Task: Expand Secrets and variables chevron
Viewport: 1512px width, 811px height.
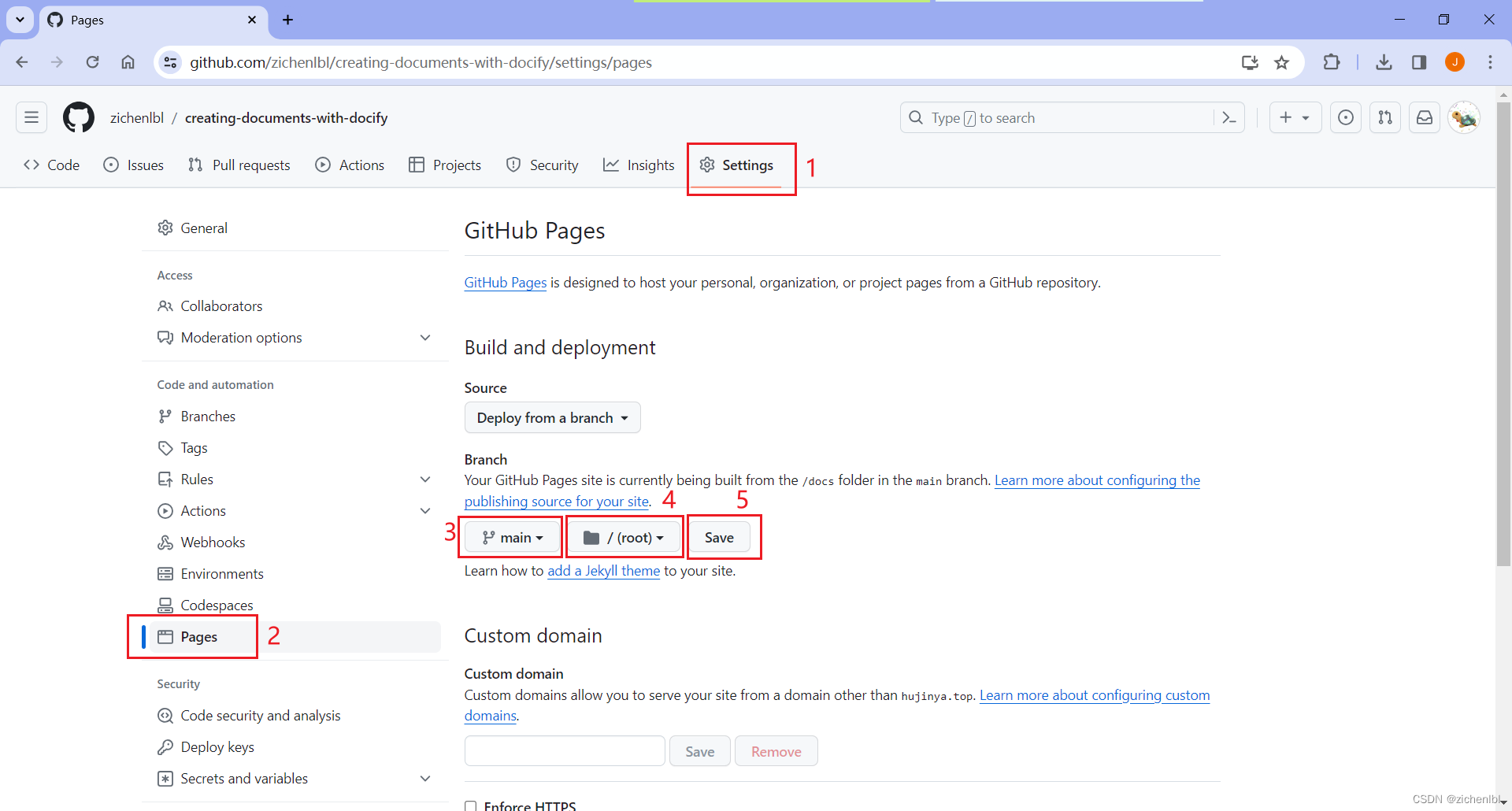Action: pyautogui.click(x=425, y=779)
